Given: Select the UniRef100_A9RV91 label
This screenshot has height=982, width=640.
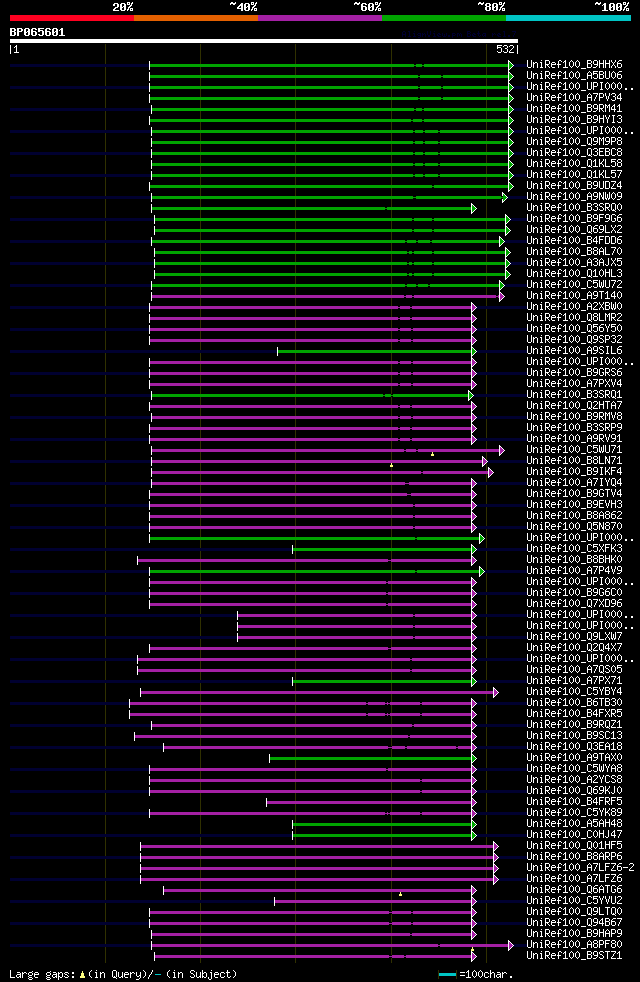Looking at the screenshot, I should [x=574, y=438].
